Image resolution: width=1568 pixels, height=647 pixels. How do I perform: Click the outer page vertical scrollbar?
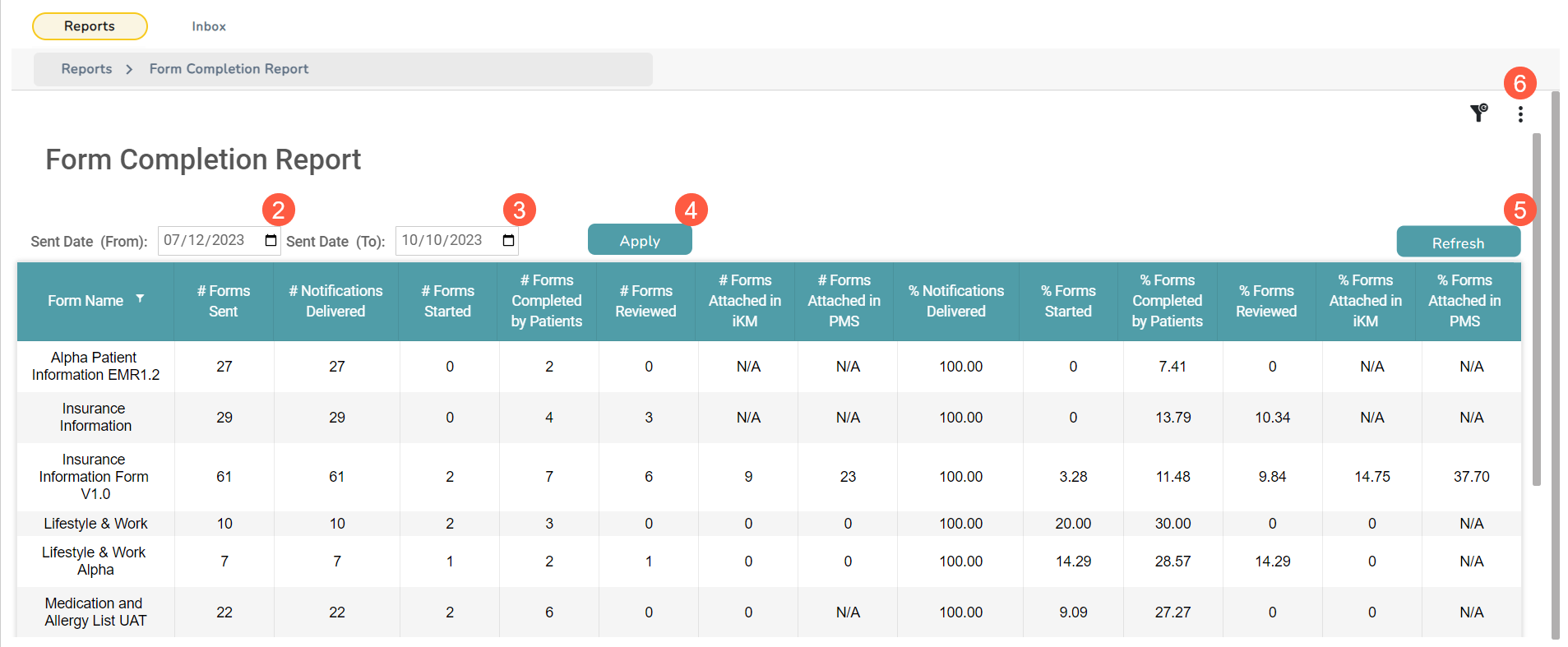point(1555,362)
